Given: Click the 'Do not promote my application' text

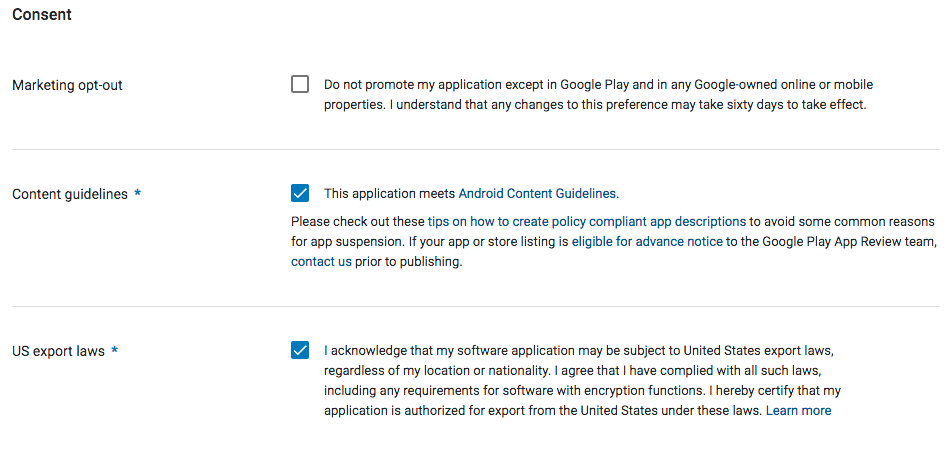Looking at the screenshot, I should click(x=440, y=85).
